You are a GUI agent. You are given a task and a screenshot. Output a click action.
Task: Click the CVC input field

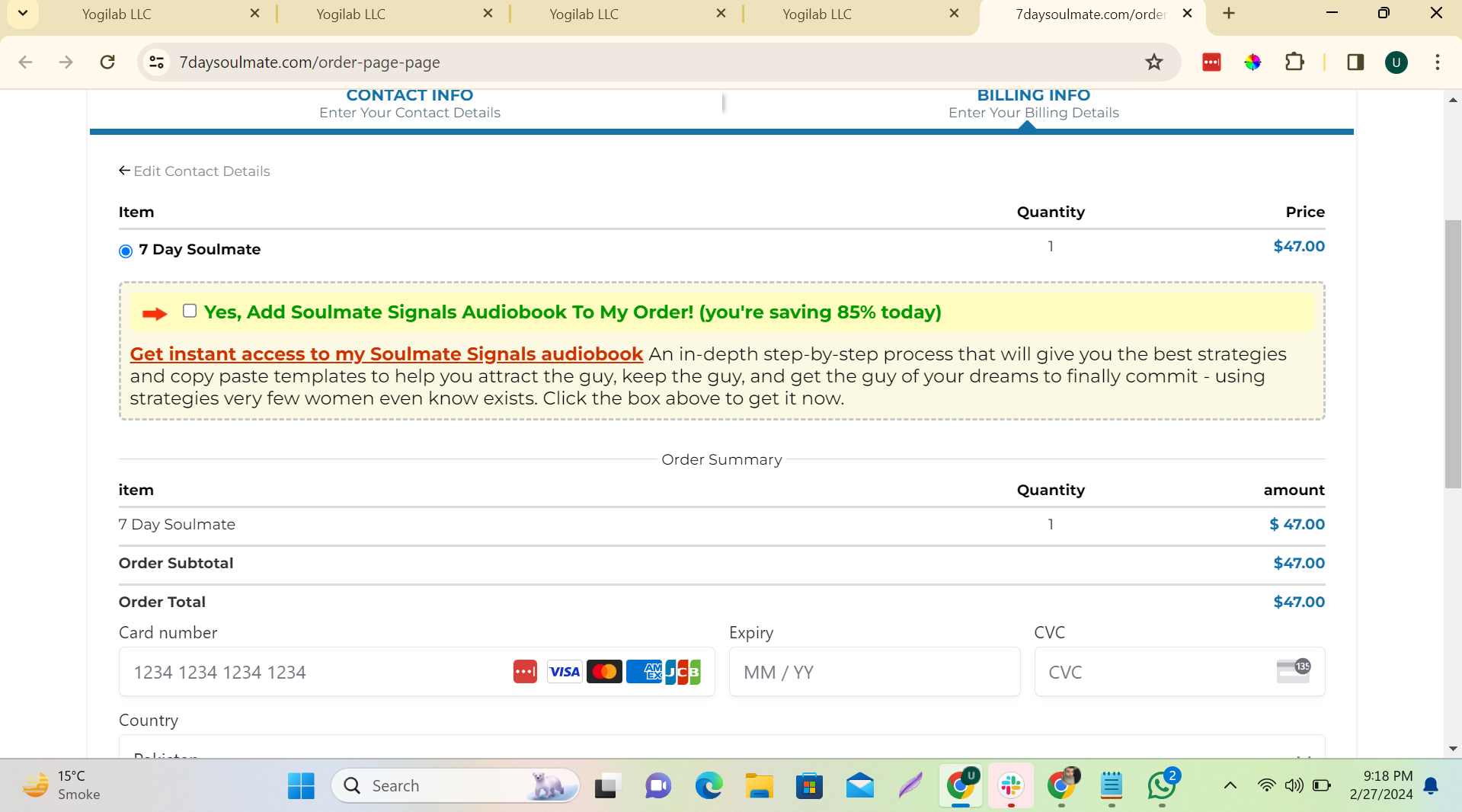[1179, 672]
